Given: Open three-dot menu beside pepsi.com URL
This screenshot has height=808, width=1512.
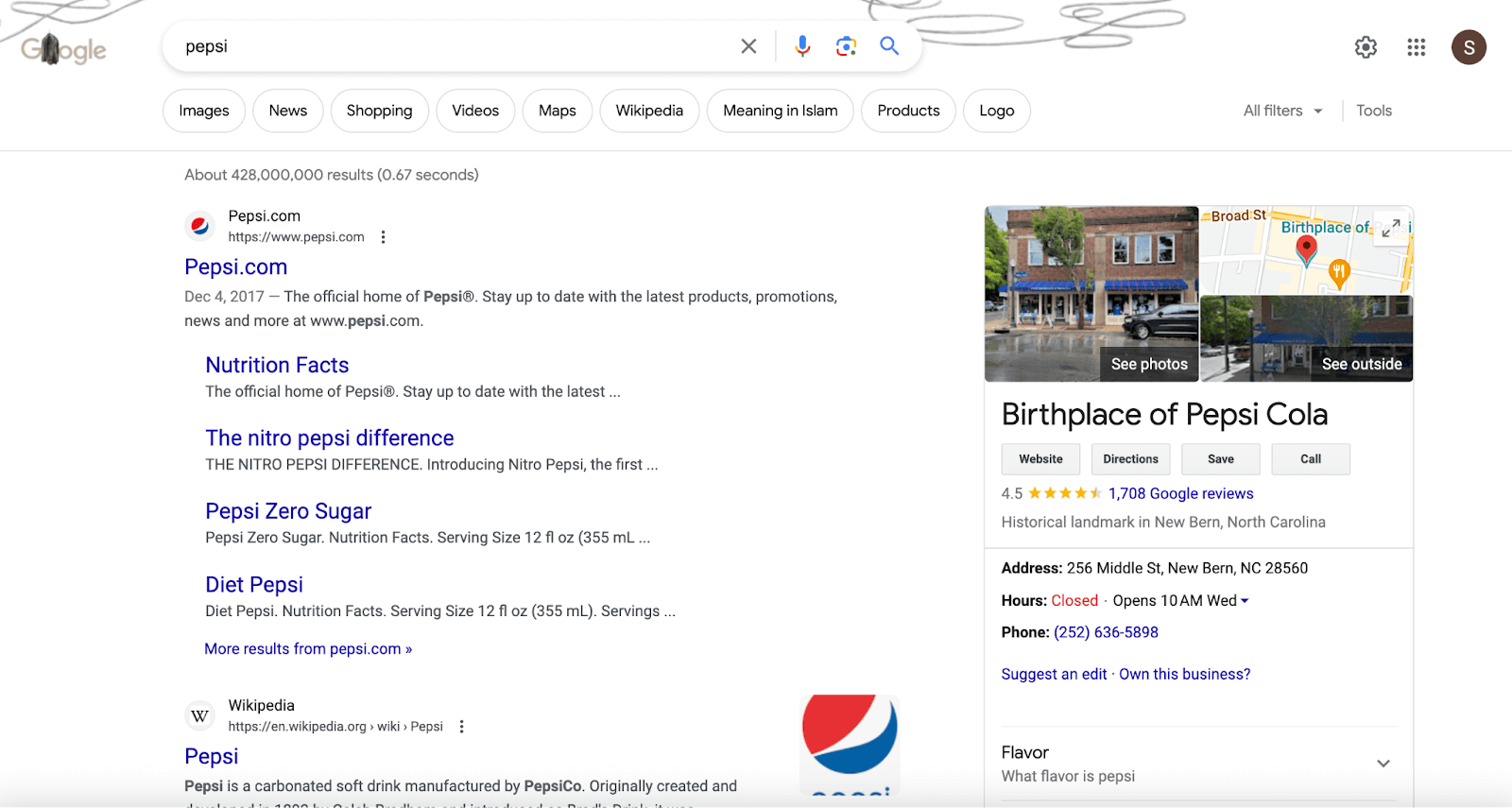Looking at the screenshot, I should tap(383, 237).
